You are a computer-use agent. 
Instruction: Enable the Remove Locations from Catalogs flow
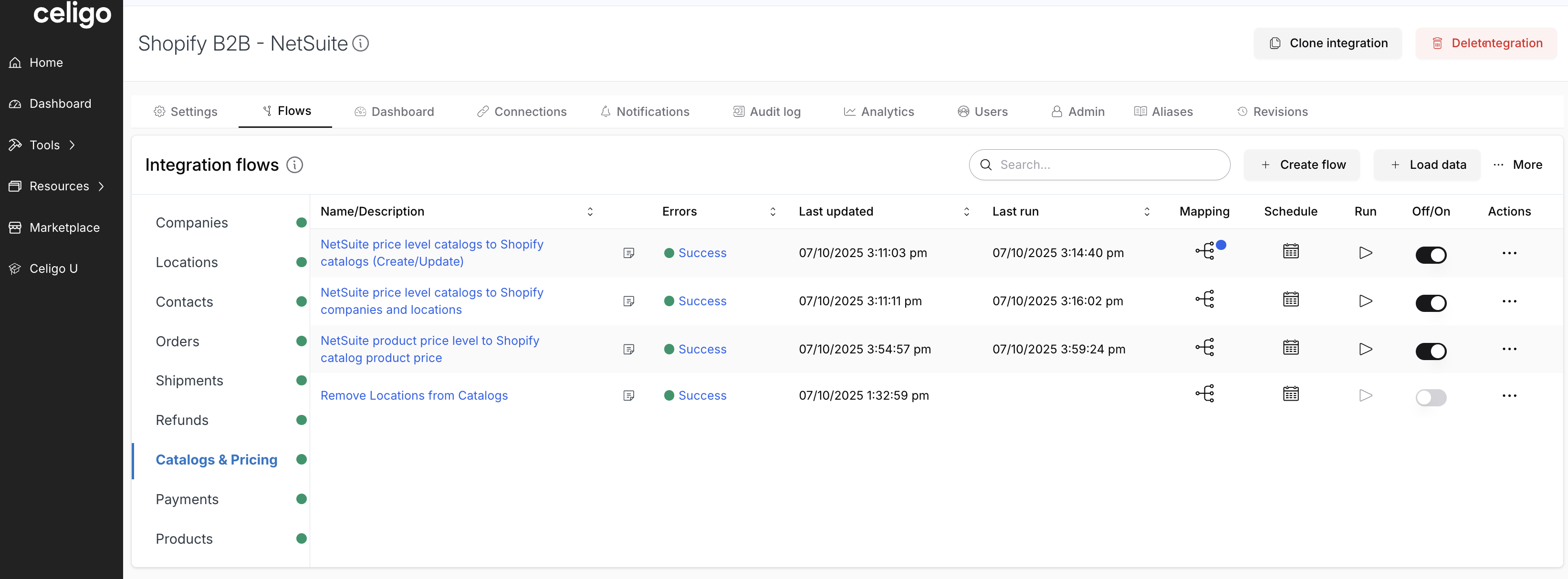coord(1431,398)
